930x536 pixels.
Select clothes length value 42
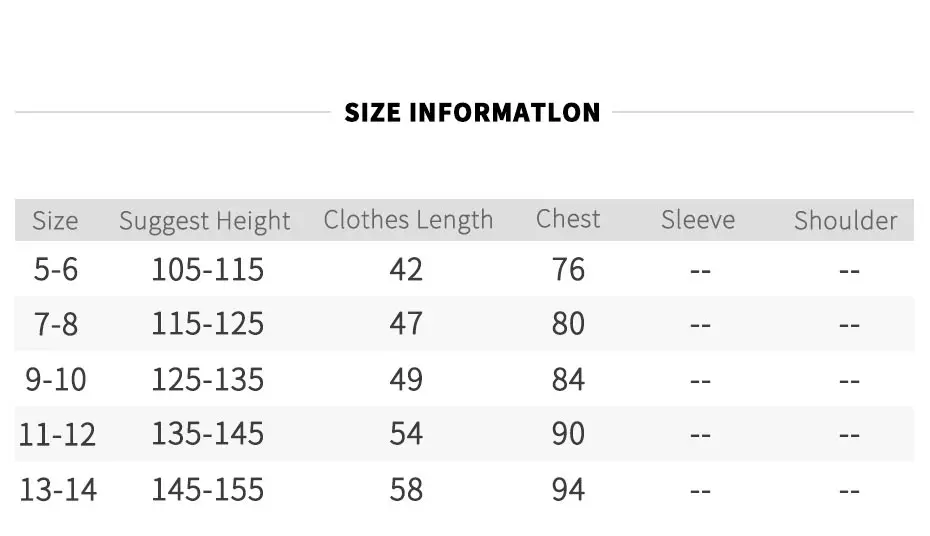click(406, 269)
